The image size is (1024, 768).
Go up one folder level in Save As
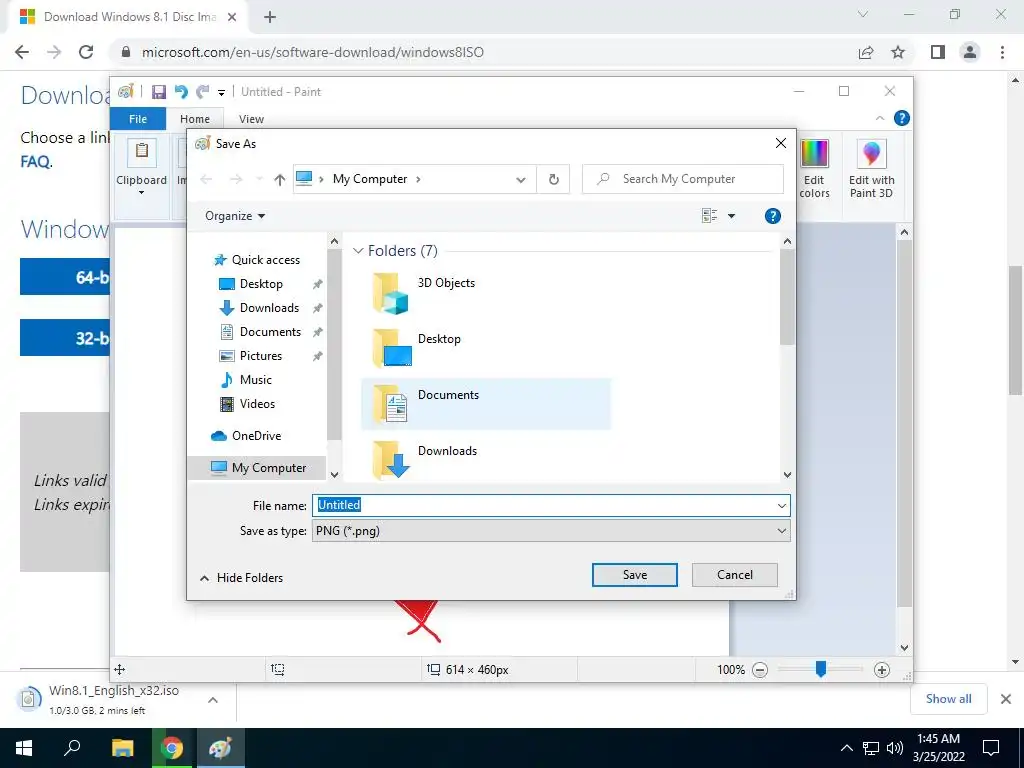point(280,180)
